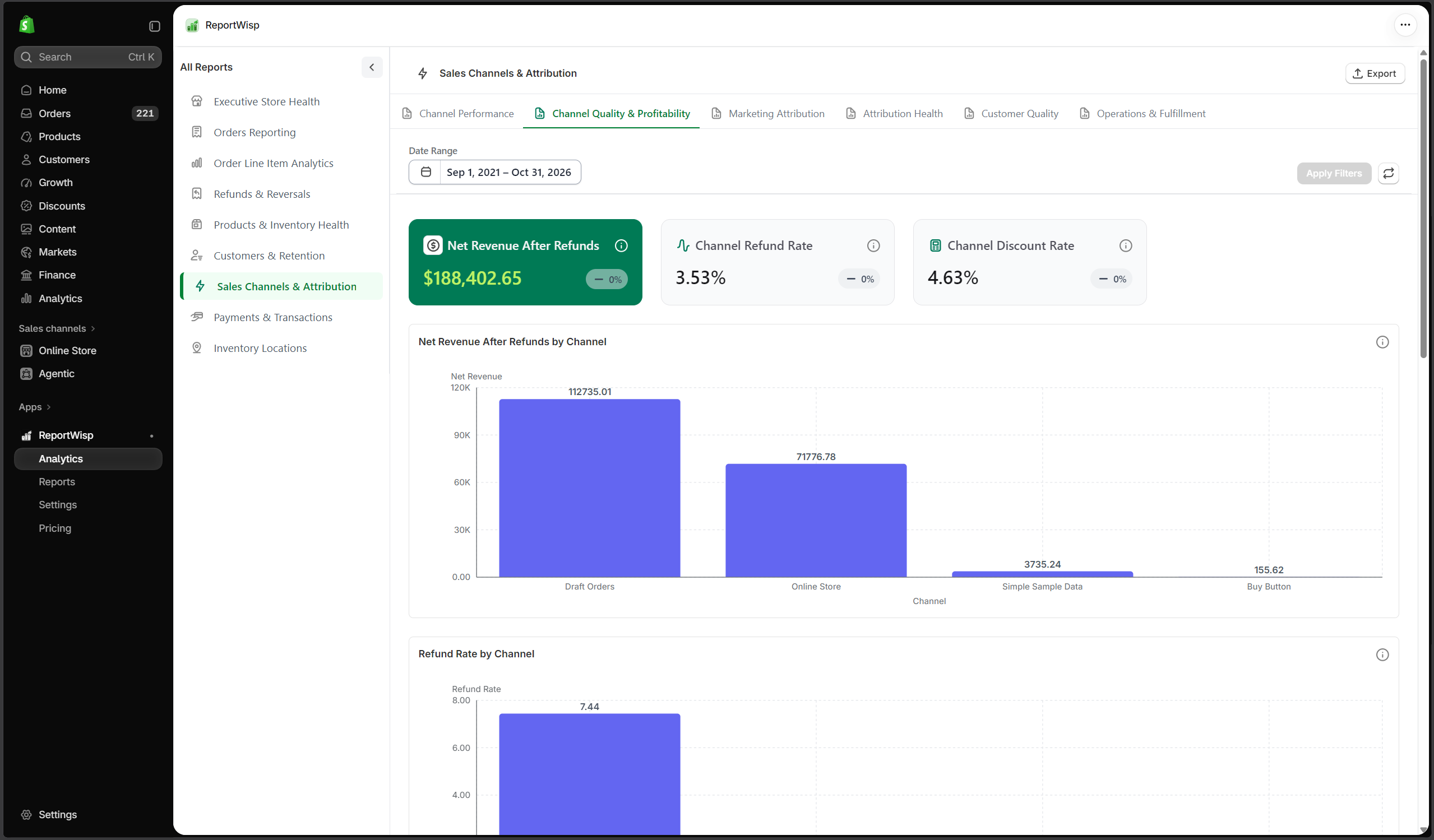Image resolution: width=1434 pixels, height=840 pixels.
Task: Show info for Net Revenue After Refunds card
Action: click(x=621, y=245)
